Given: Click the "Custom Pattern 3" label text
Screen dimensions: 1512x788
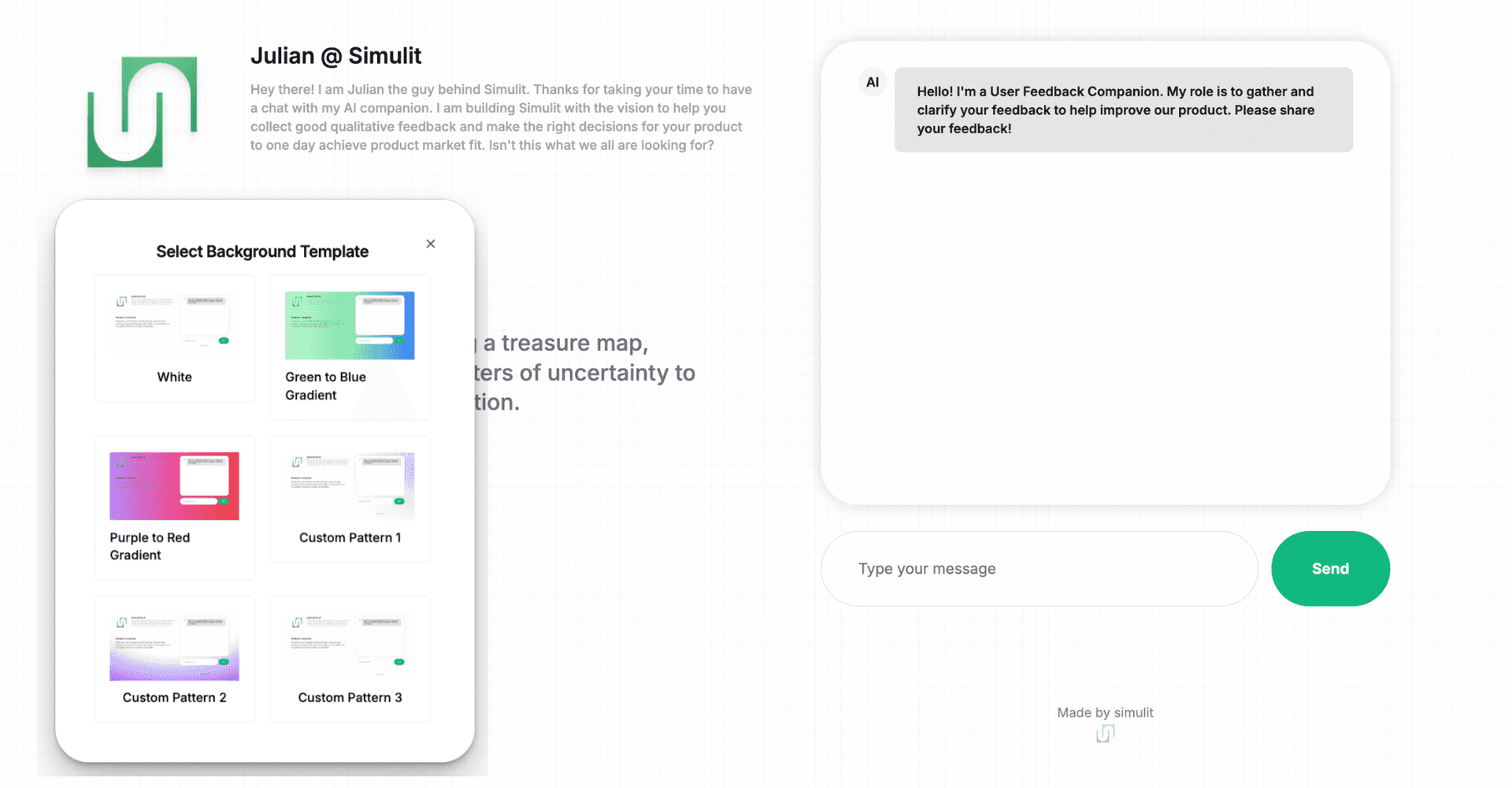Looking at the screenshot, I should pos(350,697).
